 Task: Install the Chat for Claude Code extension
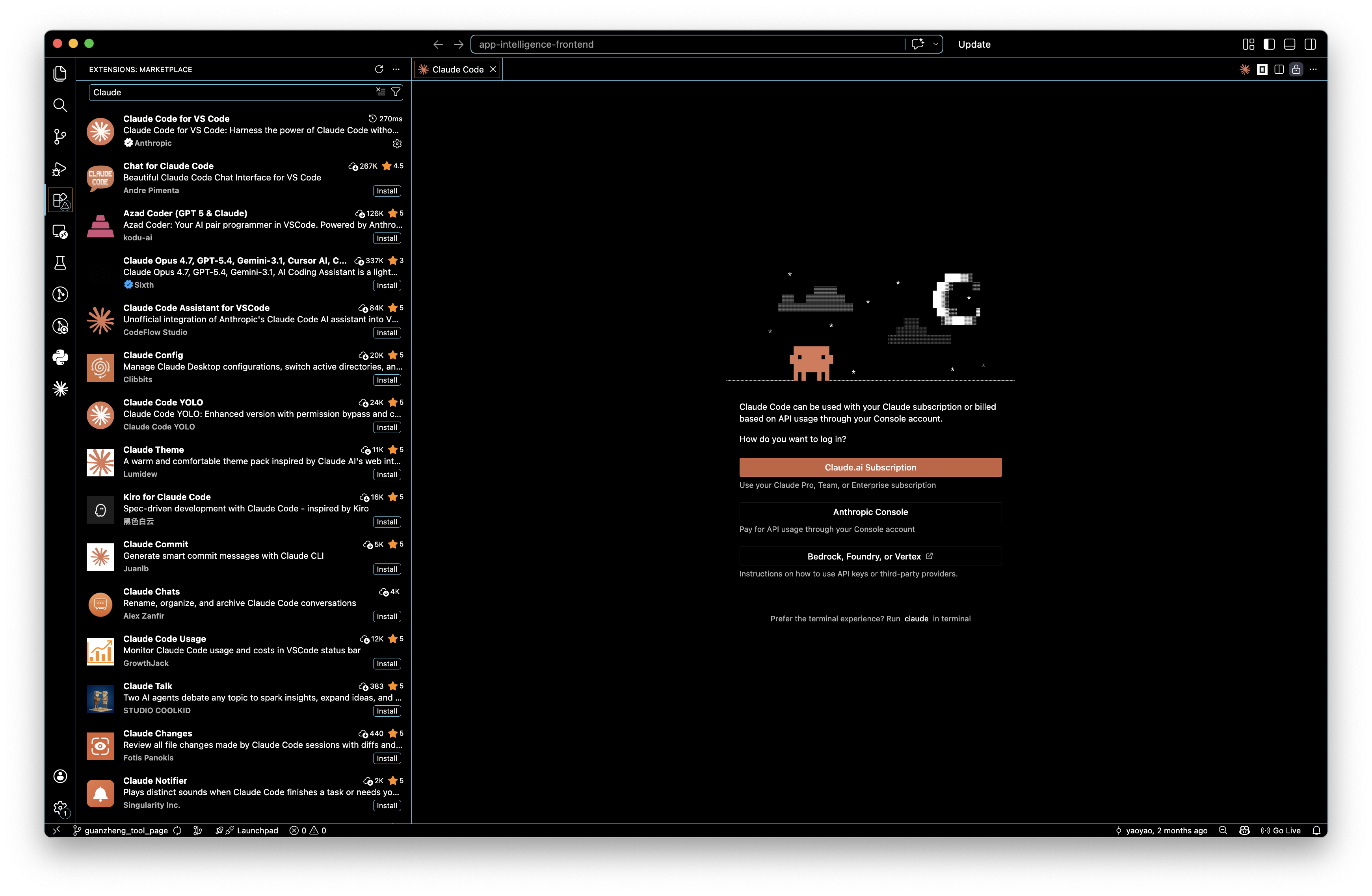(x=387, y=191)
